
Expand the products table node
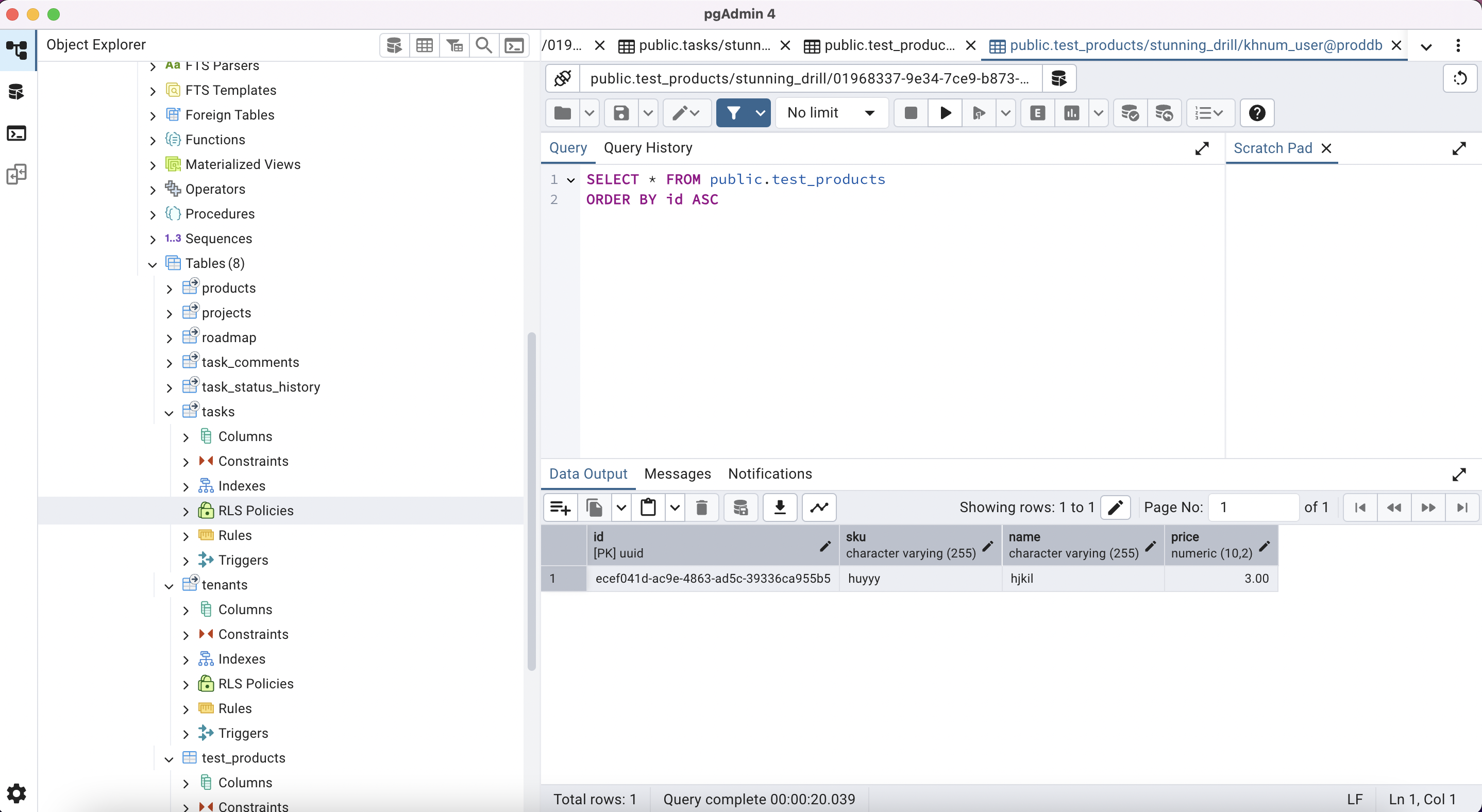(x=169, y=289)
